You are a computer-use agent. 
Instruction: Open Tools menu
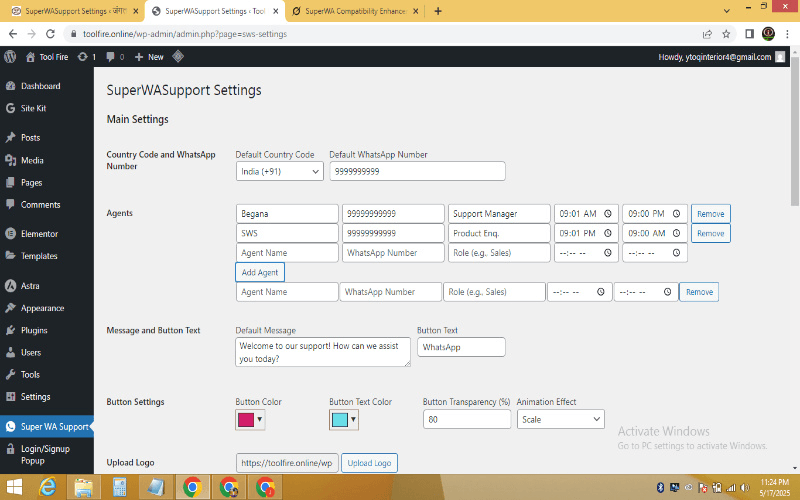(30, 374)
